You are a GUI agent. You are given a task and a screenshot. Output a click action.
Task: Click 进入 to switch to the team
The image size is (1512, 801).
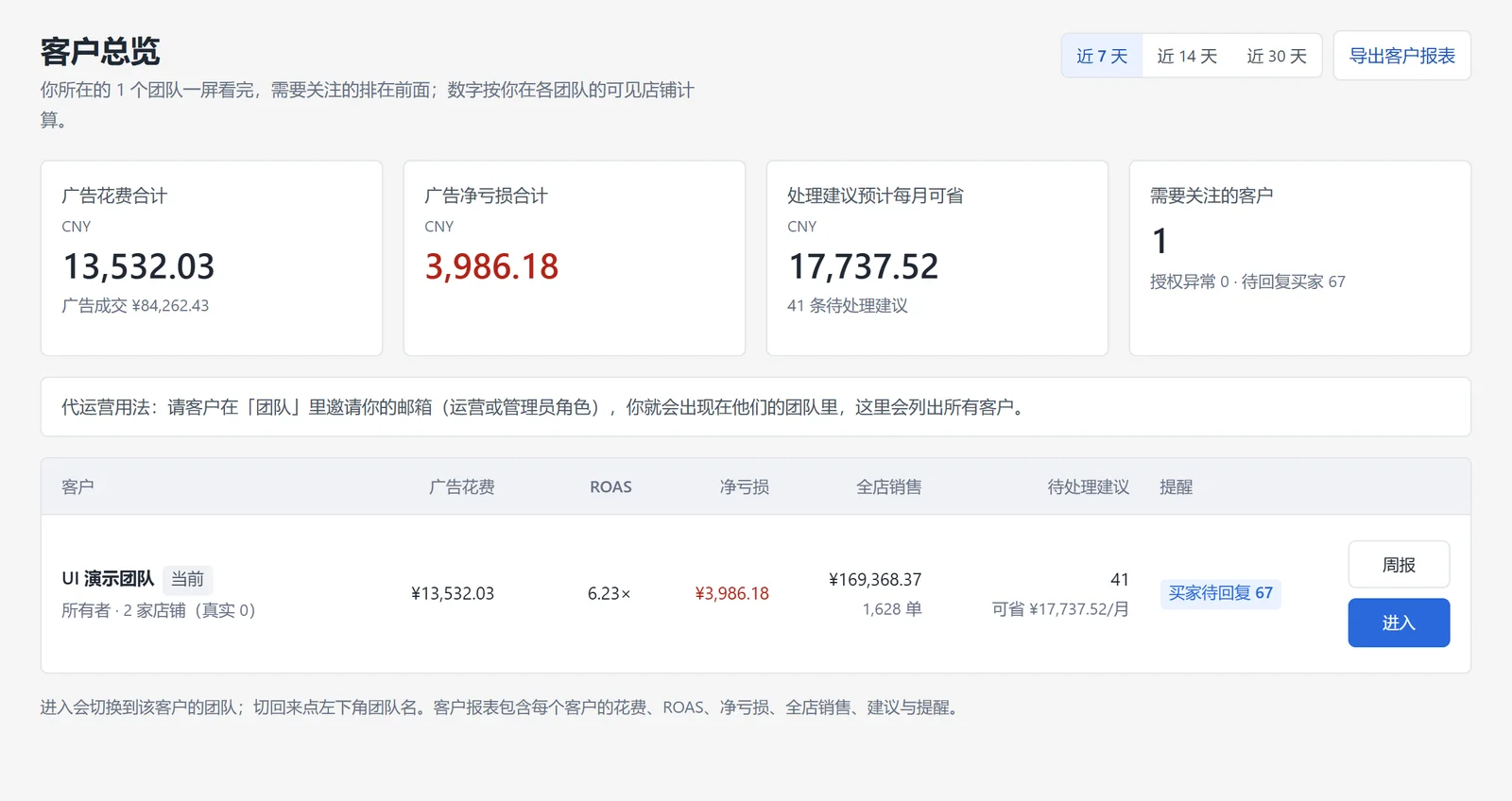1399,622
